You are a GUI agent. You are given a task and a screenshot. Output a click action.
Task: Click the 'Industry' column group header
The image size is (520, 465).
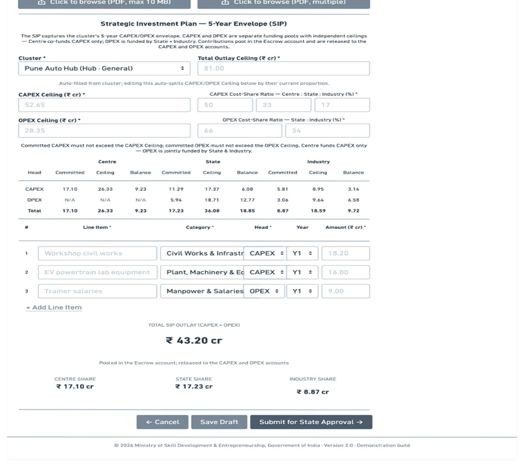318,162
